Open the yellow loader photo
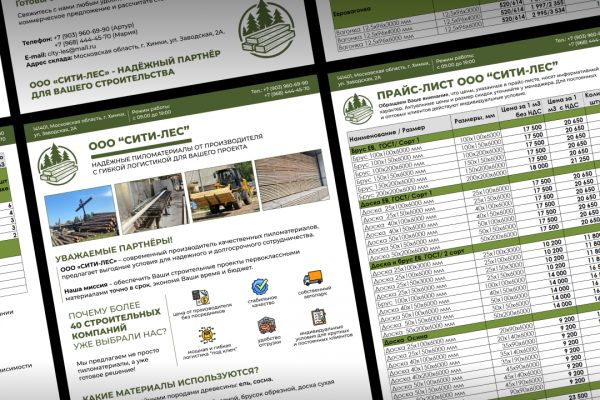This screenshot has width=600, height=400. [223, 191]
